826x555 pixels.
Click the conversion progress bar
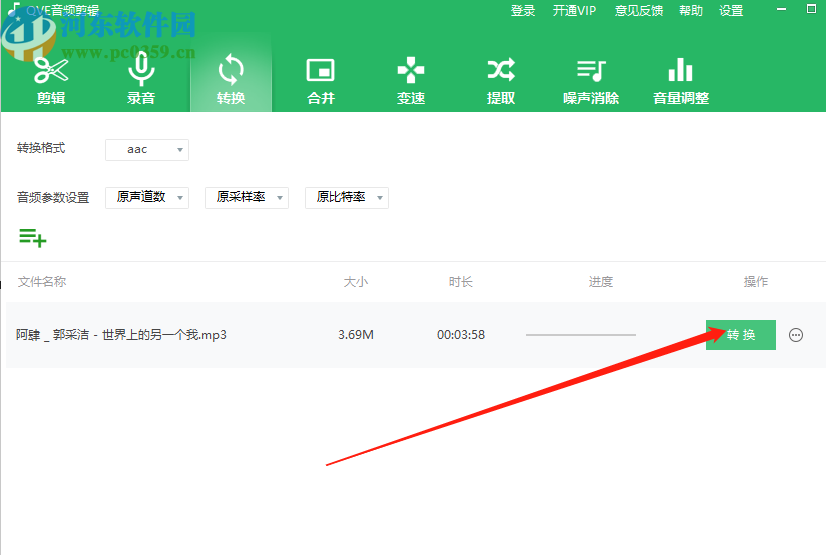click(581, 335)
